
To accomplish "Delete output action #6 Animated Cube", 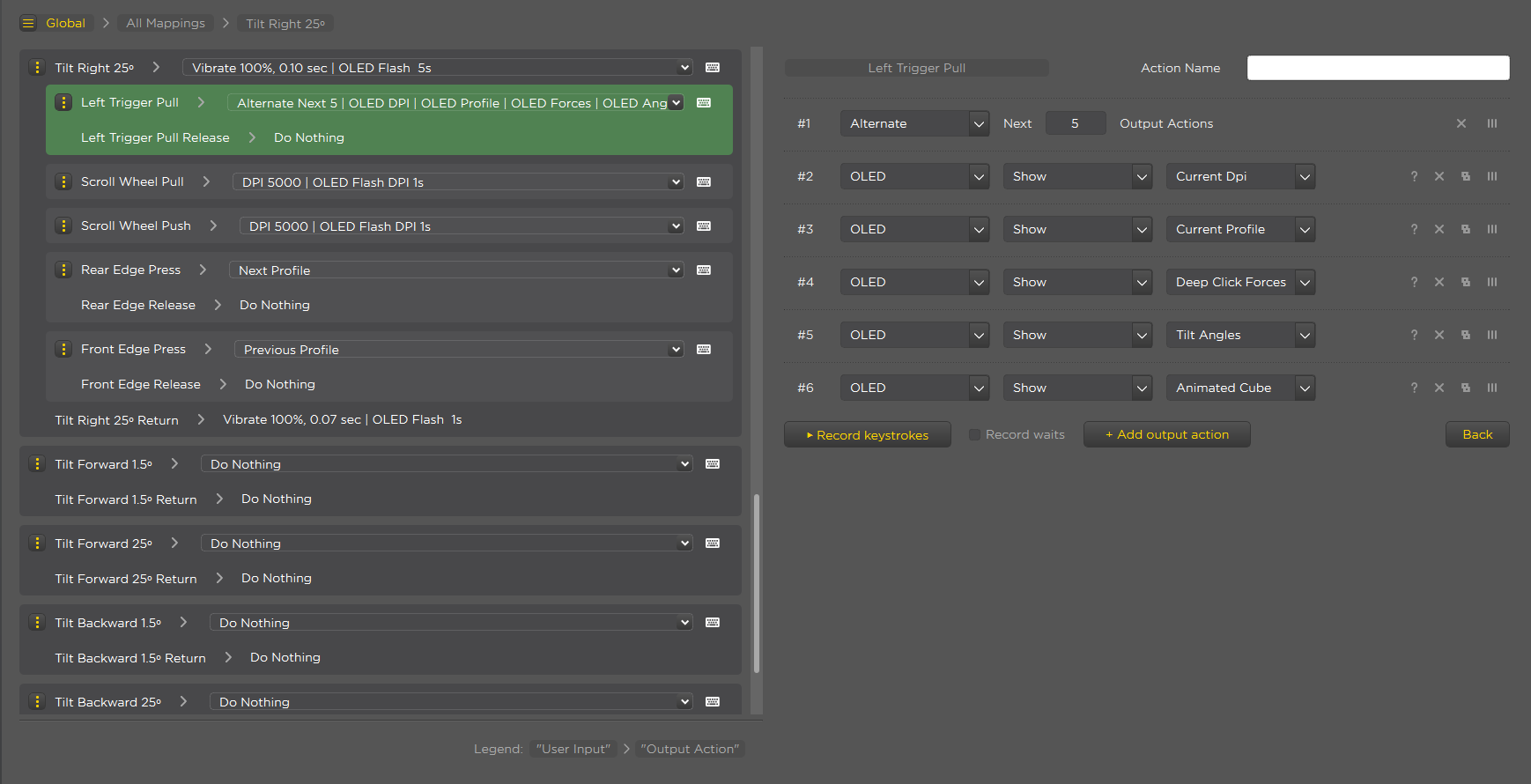I will [1439, 388].
